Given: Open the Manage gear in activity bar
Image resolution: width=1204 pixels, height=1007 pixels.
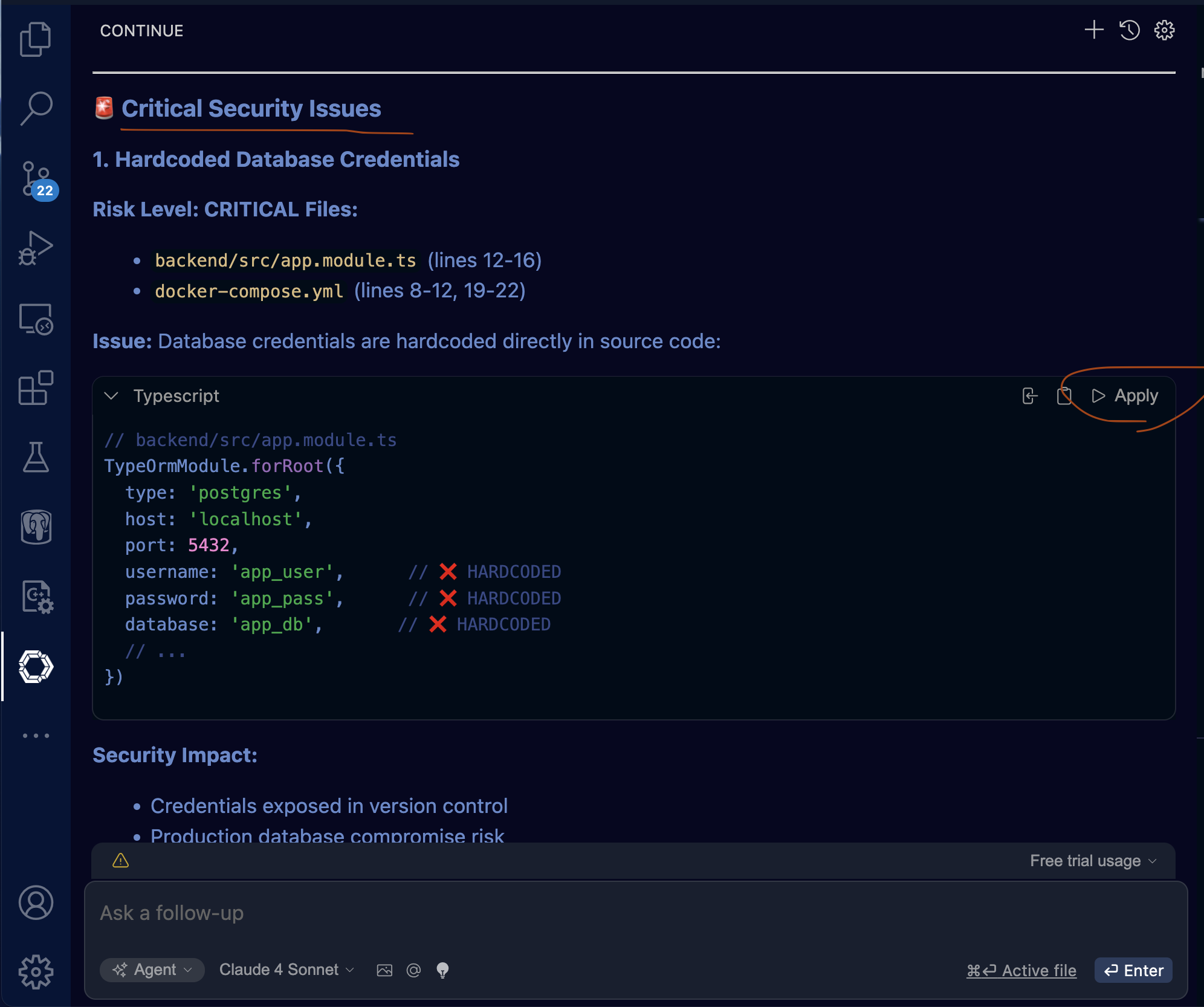Looking at the screenshot, I should click(x=36, y=972).
